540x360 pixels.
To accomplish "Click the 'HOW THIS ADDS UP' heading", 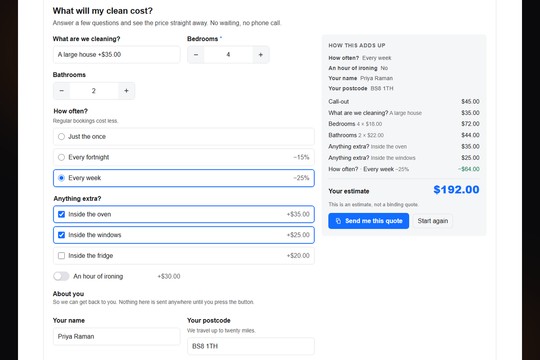I will pyautogui.click(x=357, y=45).
